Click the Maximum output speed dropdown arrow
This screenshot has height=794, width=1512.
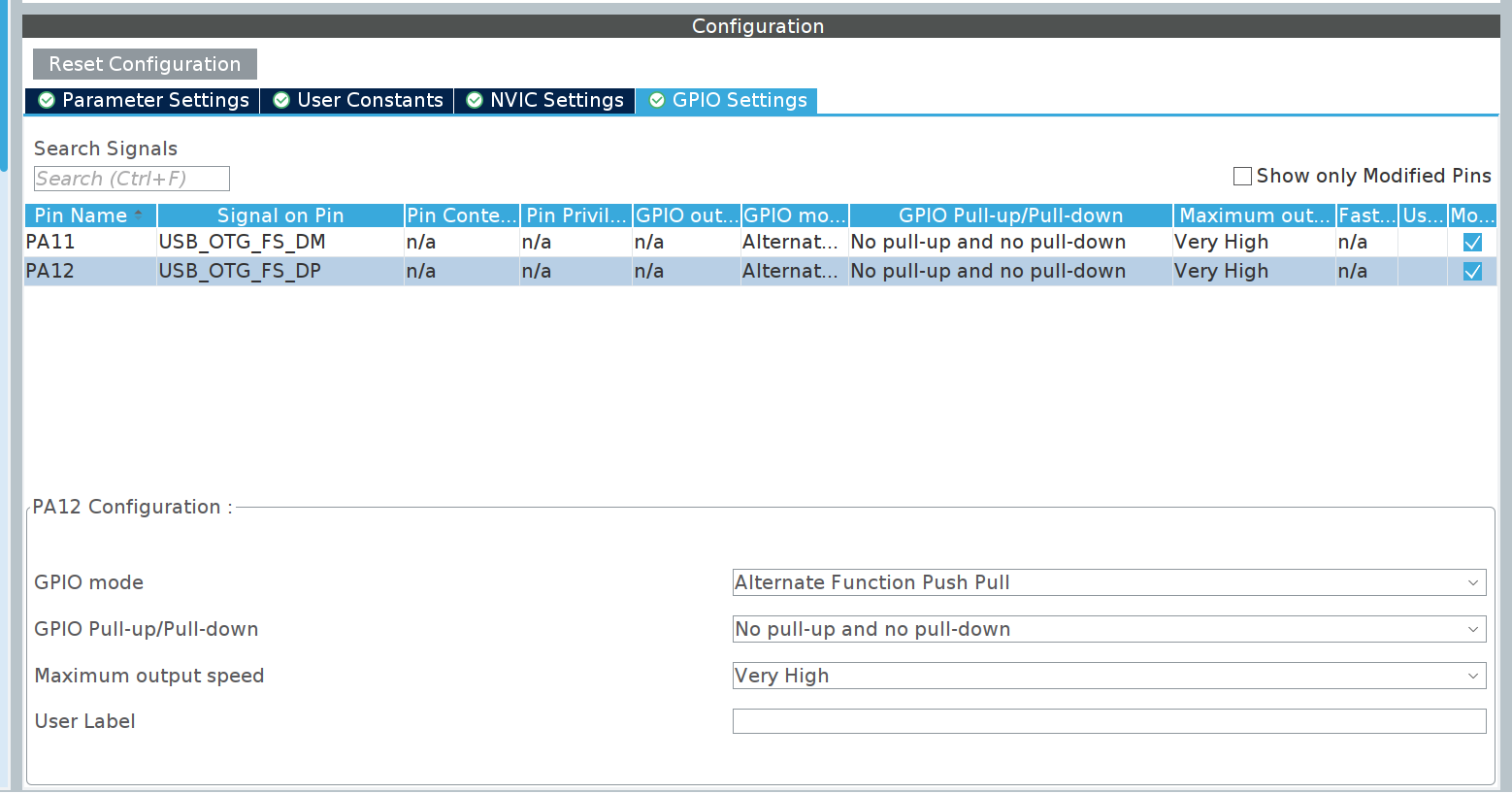point(1473,676)
